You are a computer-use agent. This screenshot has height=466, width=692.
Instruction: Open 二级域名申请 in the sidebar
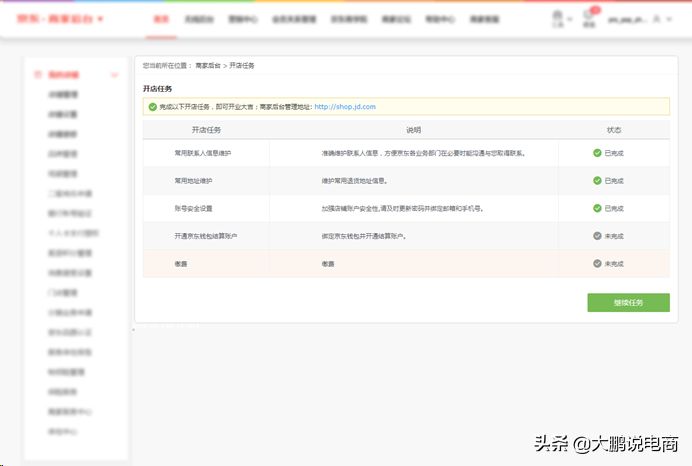(70, 194)
